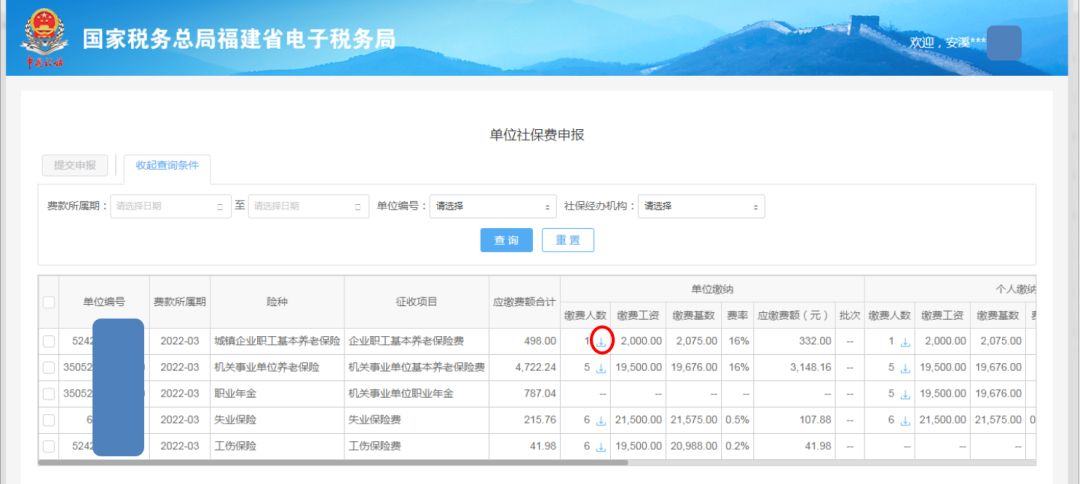
Task: Click the 收起查询条件 tab
Action: click(x=167, y=165)
